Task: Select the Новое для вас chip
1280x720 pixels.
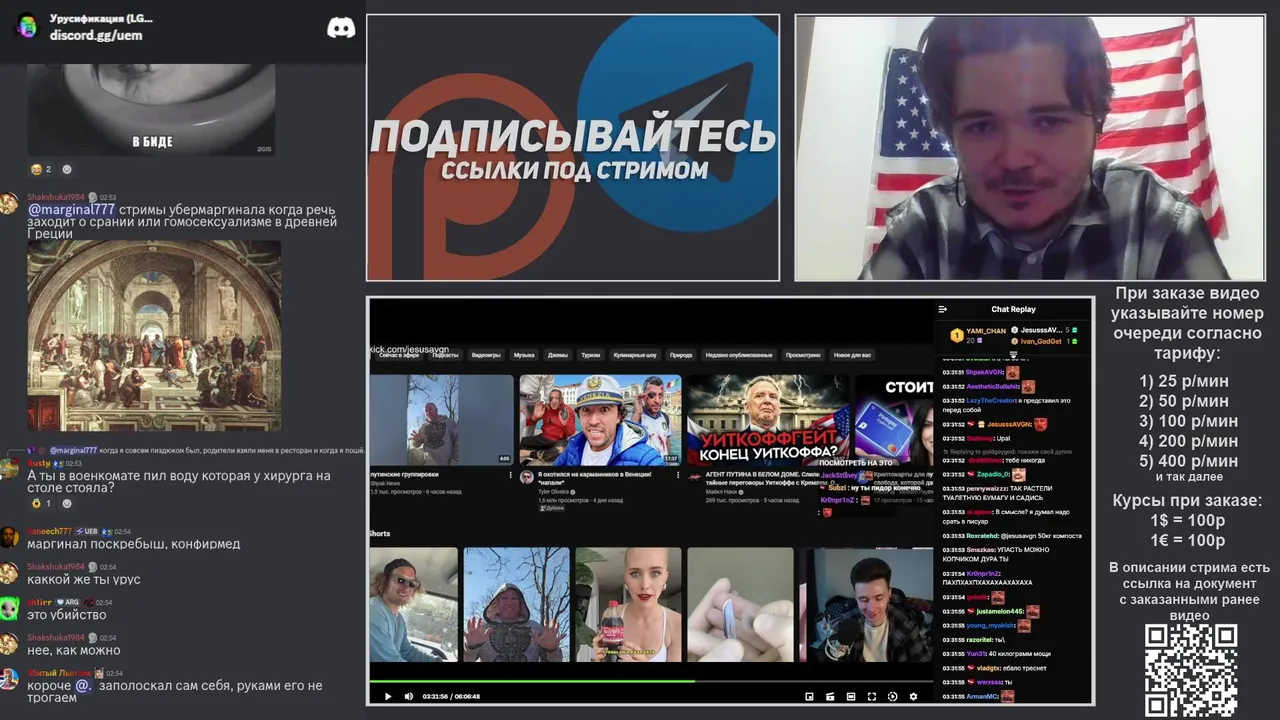Action: [853, 355]
